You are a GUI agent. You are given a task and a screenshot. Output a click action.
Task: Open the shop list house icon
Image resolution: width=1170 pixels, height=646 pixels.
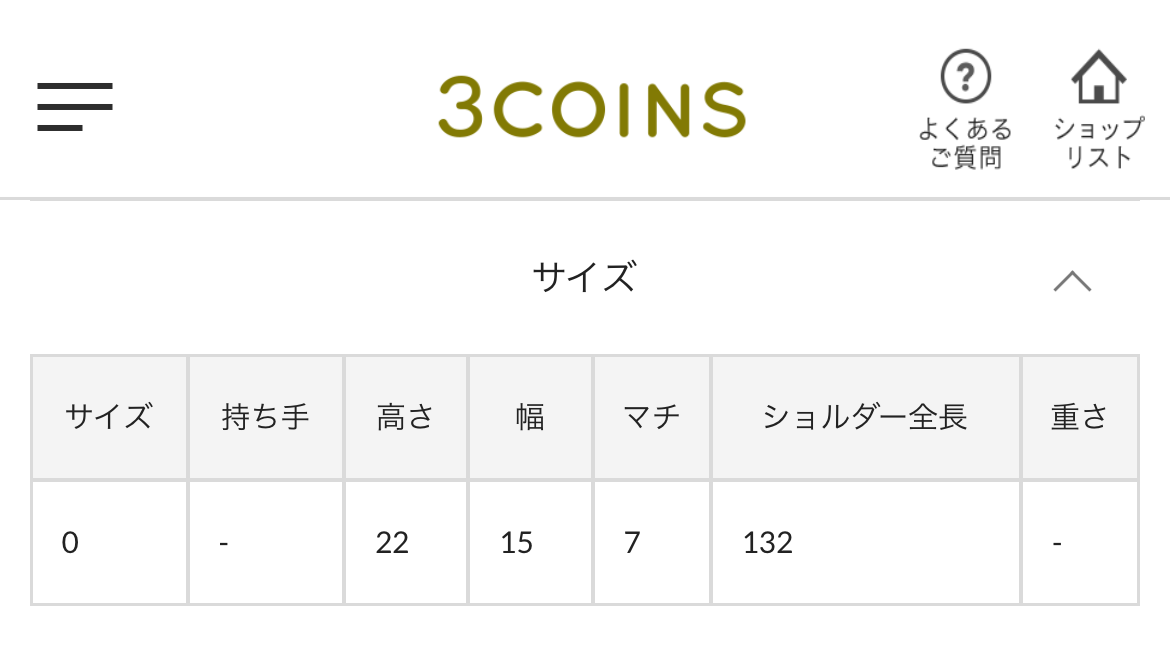[x=1098, y=76]
